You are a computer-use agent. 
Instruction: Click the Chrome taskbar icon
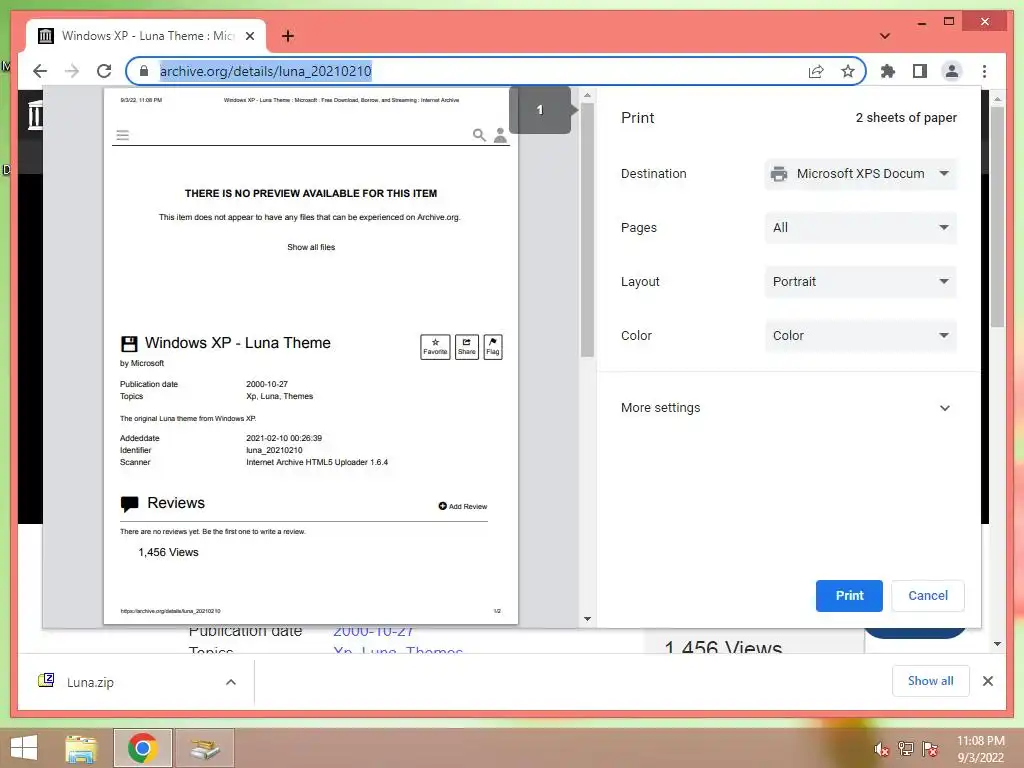[142, 748]
